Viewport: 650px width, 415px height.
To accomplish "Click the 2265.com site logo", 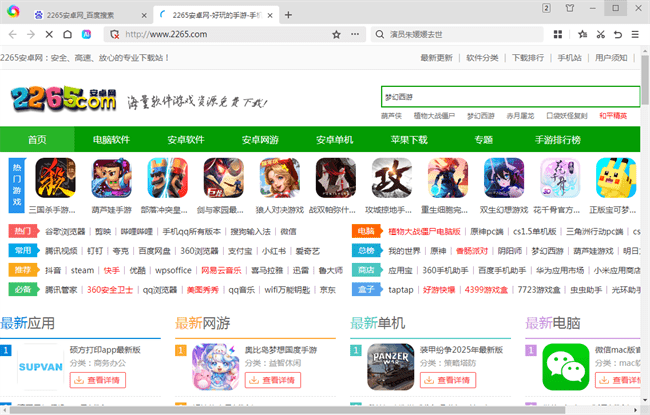I will tap(63, 99).
